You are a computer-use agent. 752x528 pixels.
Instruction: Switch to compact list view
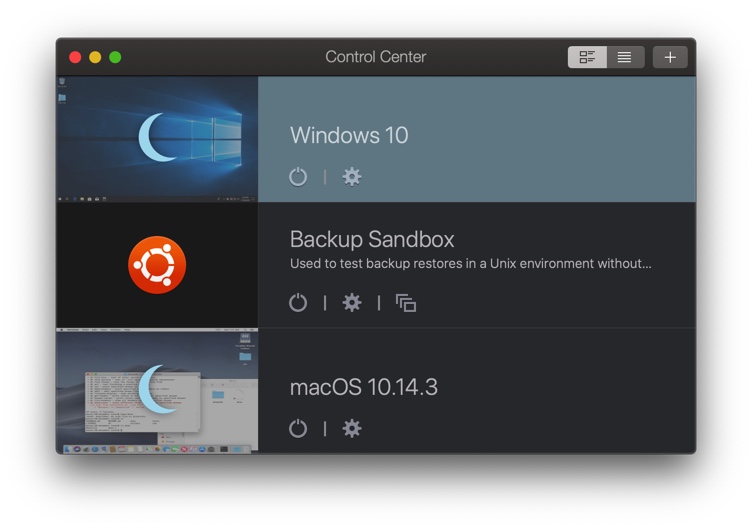coord(625,57)
